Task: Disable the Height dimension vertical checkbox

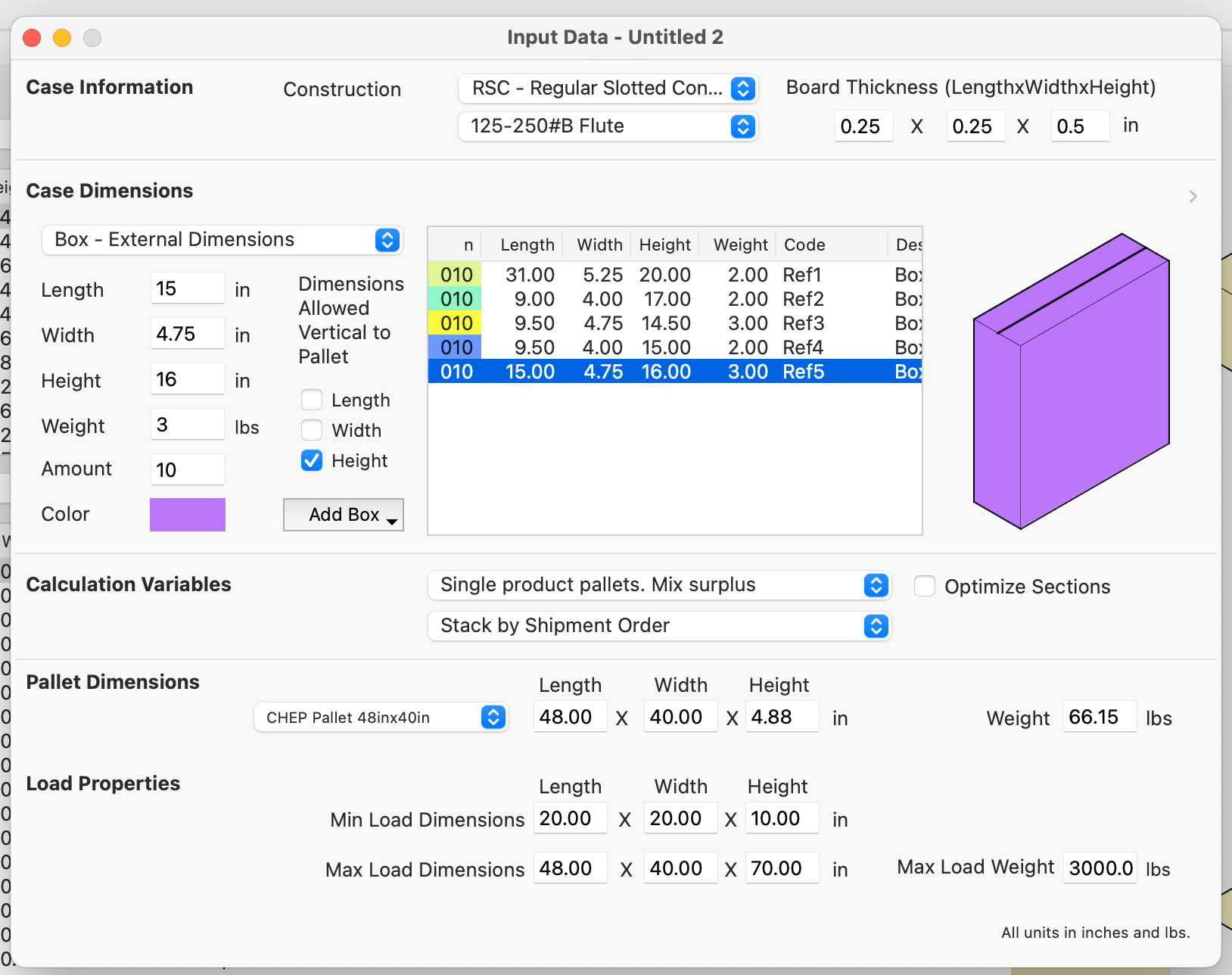Action: pos(311,460)
